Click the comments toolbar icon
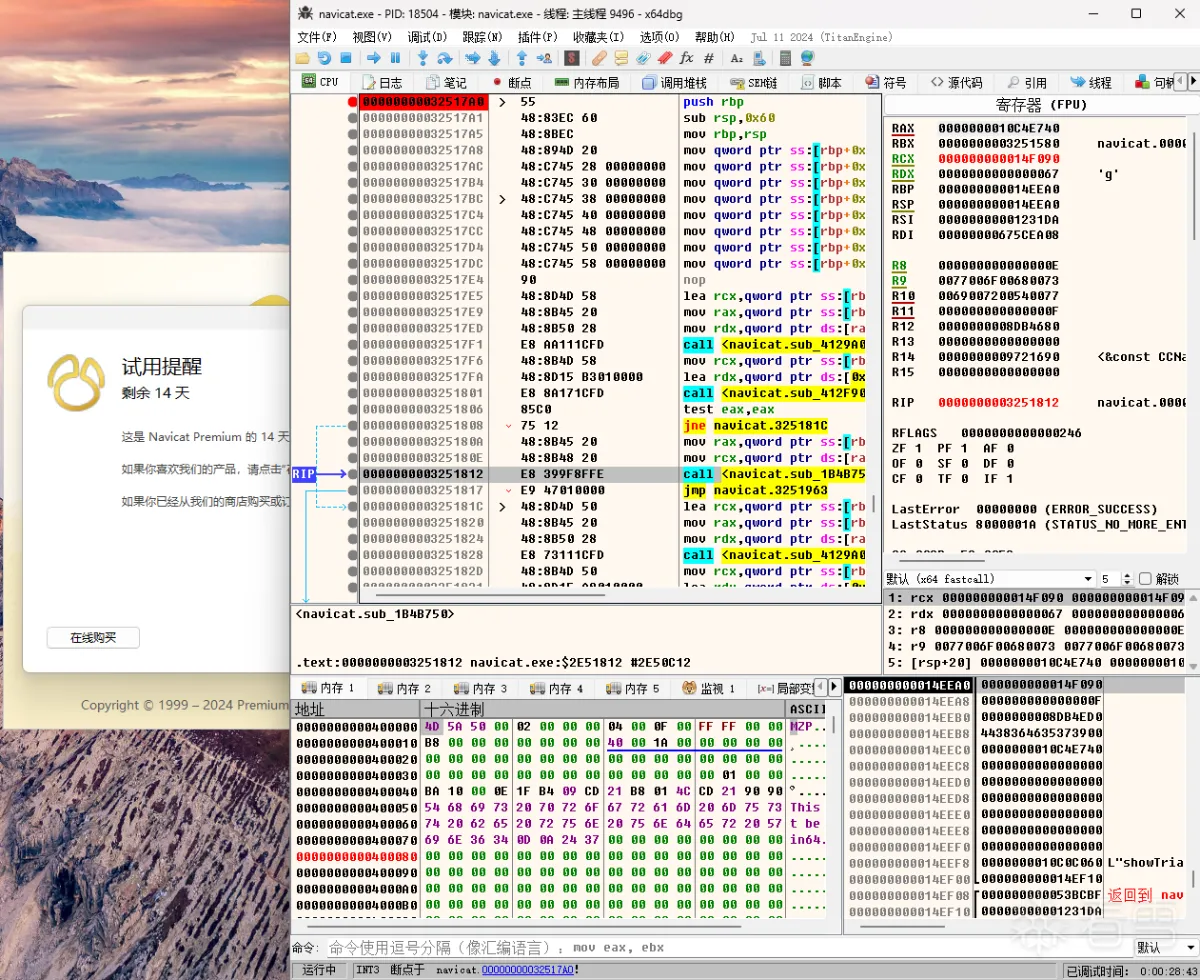The width and height of the screenshot is (1200, 980). coord(620,59)
